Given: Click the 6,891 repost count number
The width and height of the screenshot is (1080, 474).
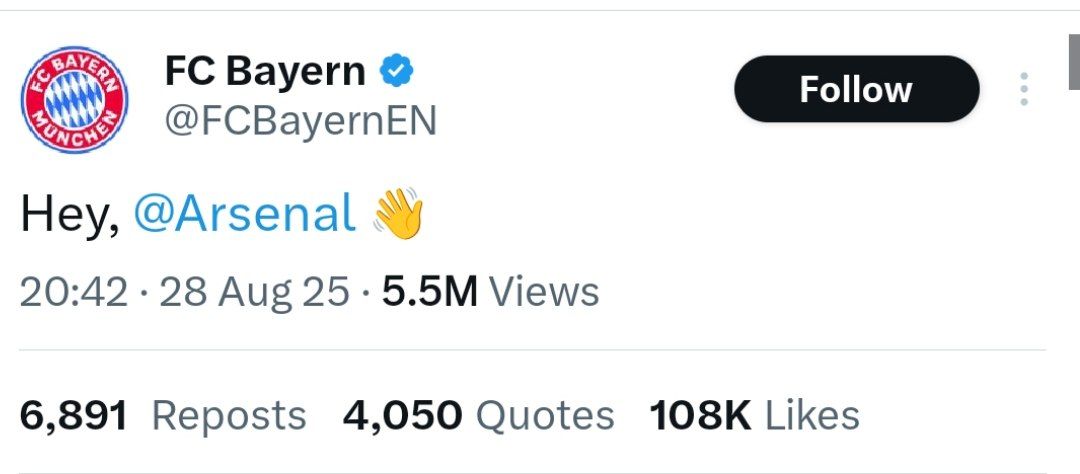Looking at the screenshot, I should click(x=74, y=416).
